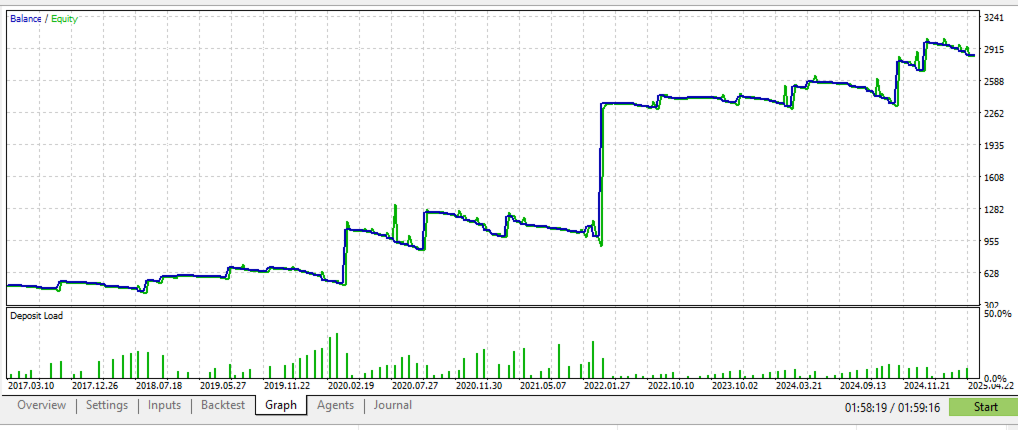This screenshot has height=430, width=1018.
Task: Click the 1282 axis value
Action: point(996,210)
